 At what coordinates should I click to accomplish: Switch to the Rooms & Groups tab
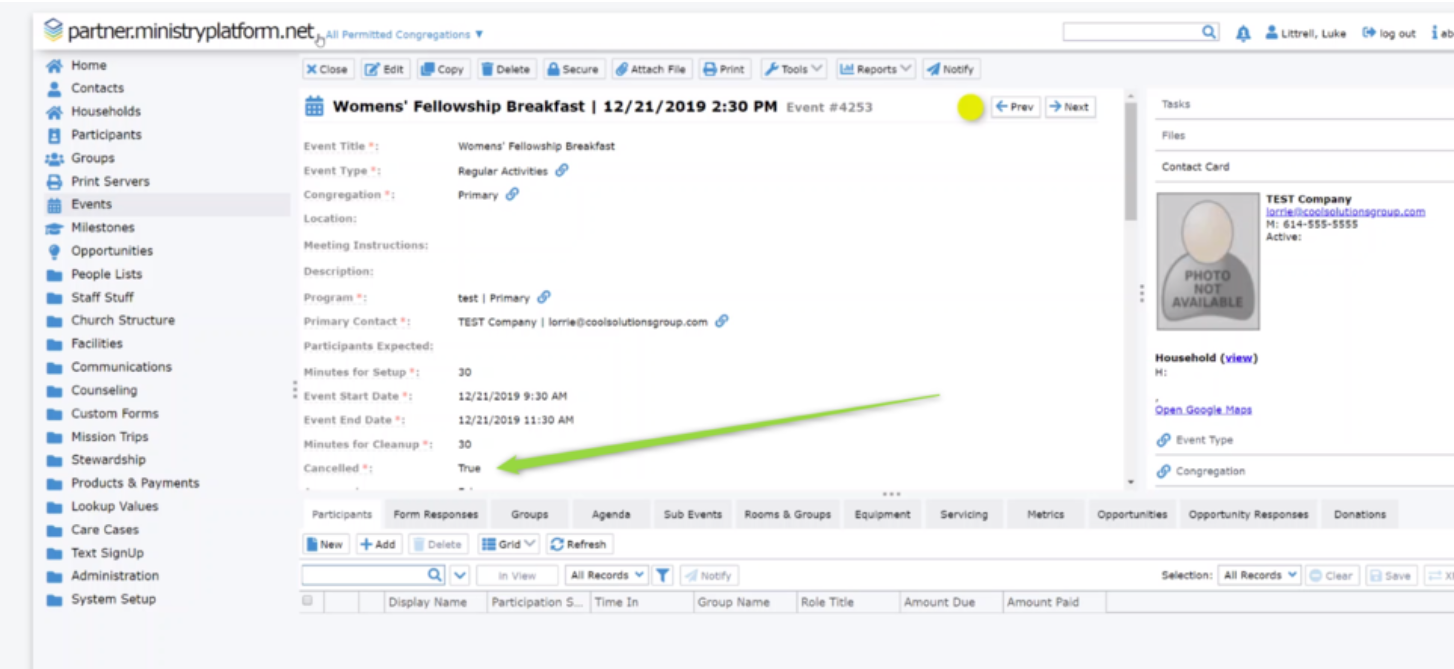pos(787,515)
